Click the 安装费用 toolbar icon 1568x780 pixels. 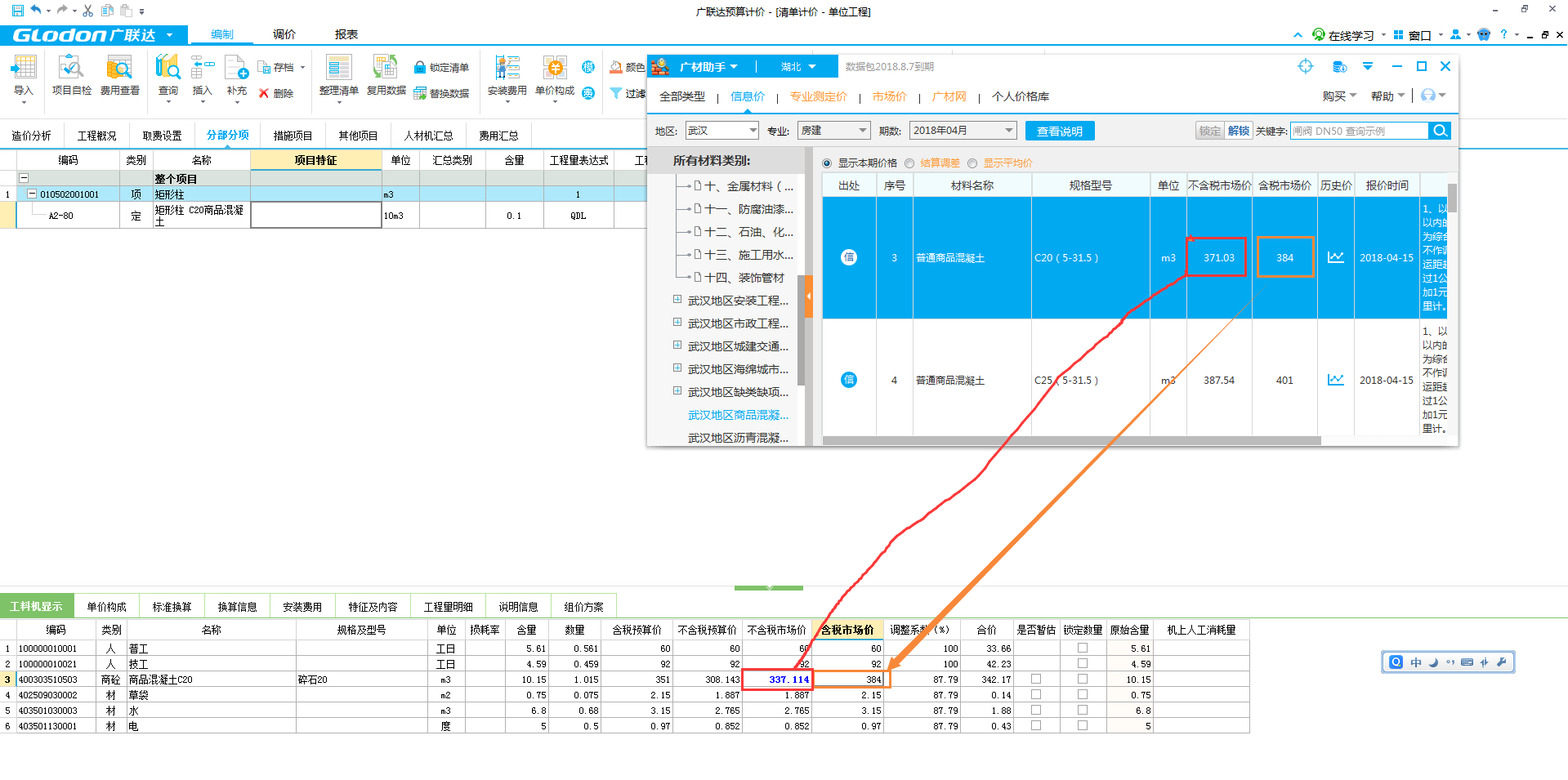pos(507,69)
